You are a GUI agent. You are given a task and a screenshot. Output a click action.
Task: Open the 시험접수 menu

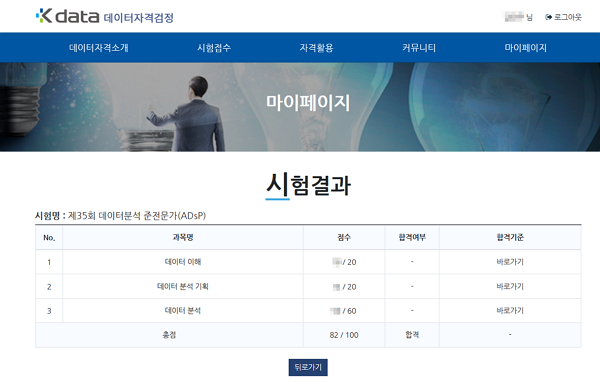[x=214, y=48]
